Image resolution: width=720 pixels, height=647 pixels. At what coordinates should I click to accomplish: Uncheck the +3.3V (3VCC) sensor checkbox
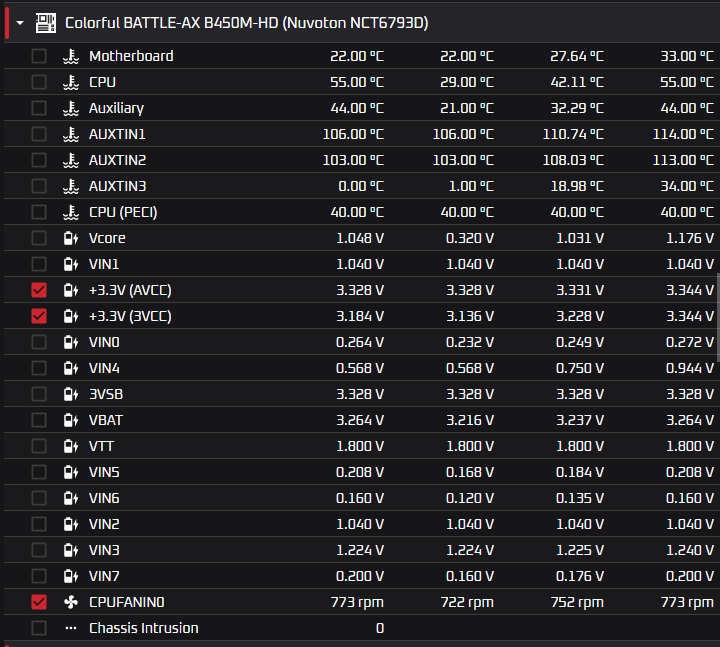coord(39,316)
